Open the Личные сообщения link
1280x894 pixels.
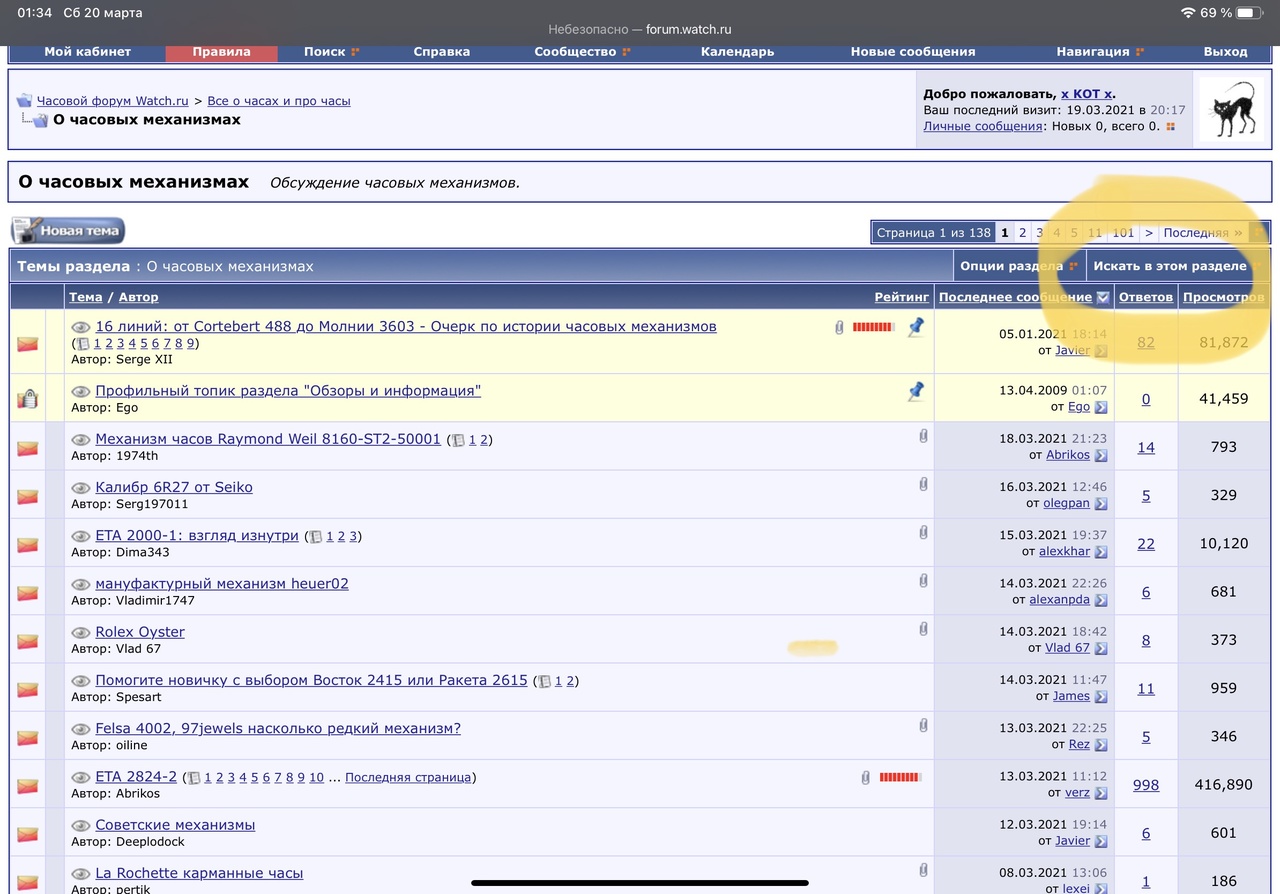pyautogui.click(x=982, y=126)
